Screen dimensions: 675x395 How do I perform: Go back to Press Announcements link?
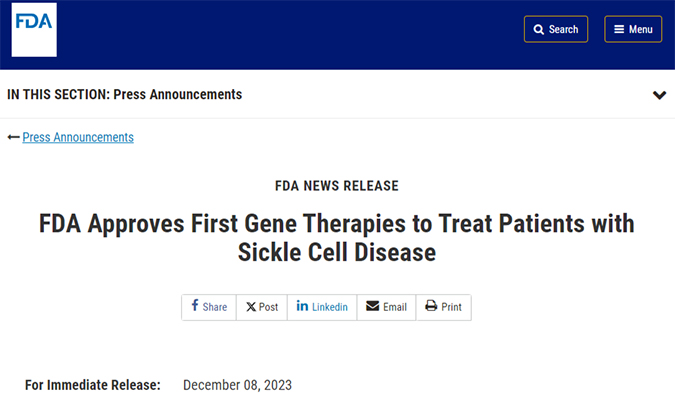(x=78, y=137)
